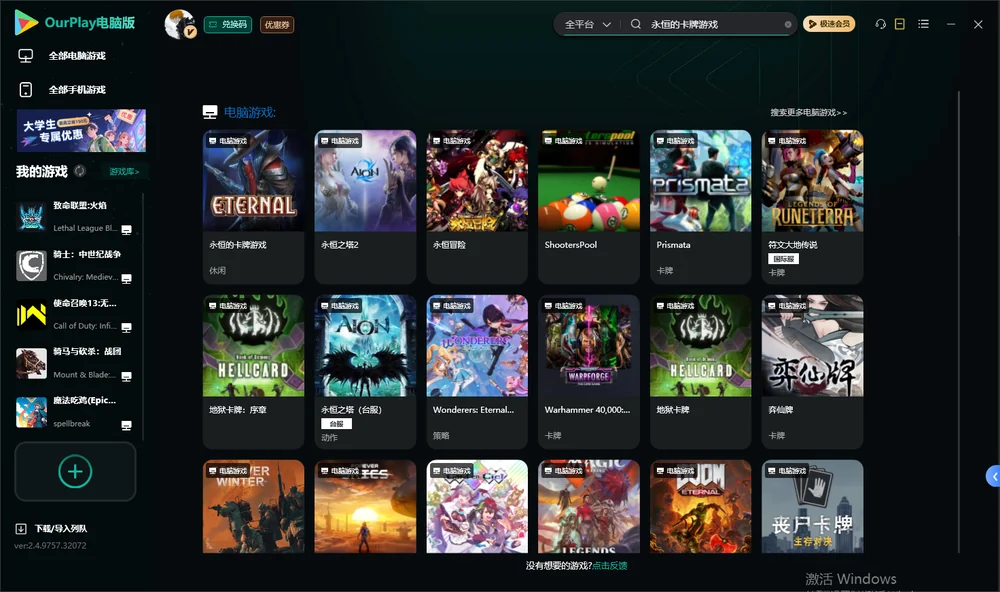
Task: Click the 点击反馈 feedback link
Action: click(x=610, y=565)
